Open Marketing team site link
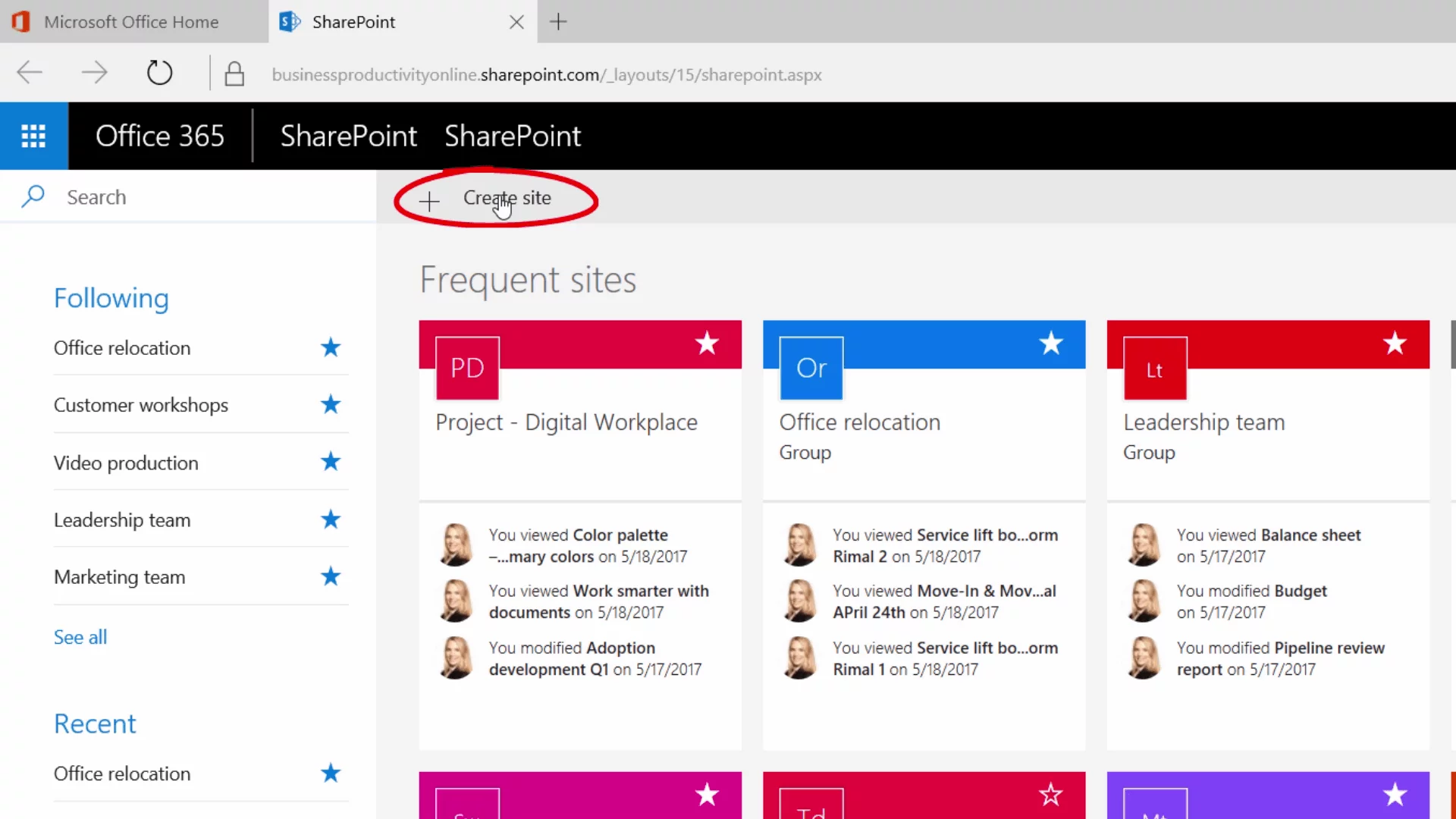 [119, 577]
